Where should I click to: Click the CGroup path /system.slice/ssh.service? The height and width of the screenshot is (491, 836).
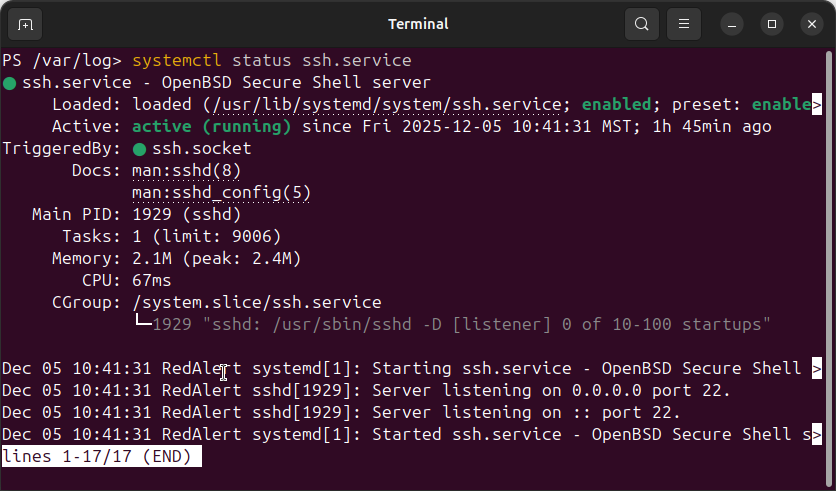(x=256, y=302)
